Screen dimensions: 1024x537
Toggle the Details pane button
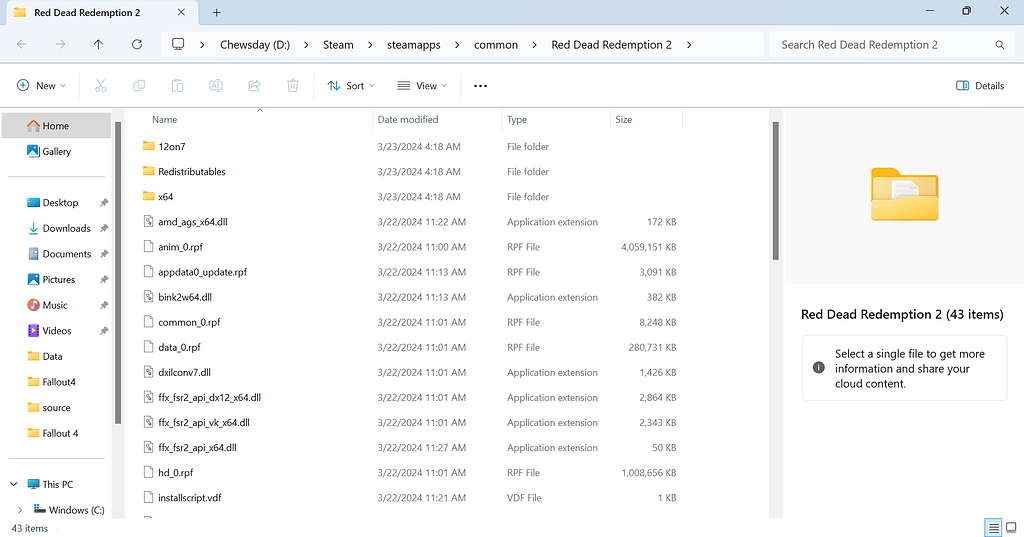pyautogui.click(x=980, y=86)
